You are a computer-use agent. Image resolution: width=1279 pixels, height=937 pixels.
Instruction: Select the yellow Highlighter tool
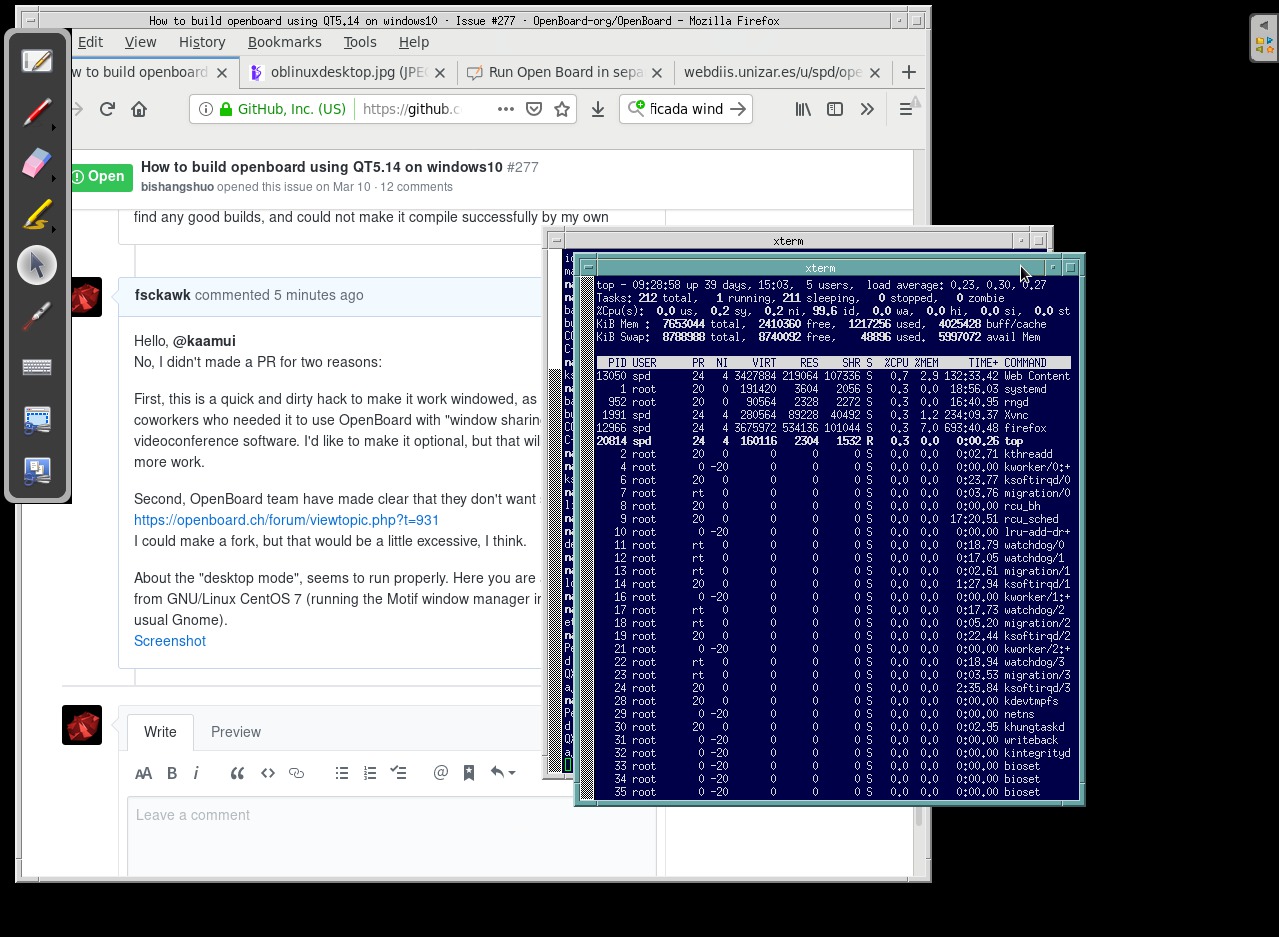(x=37, y=214)
